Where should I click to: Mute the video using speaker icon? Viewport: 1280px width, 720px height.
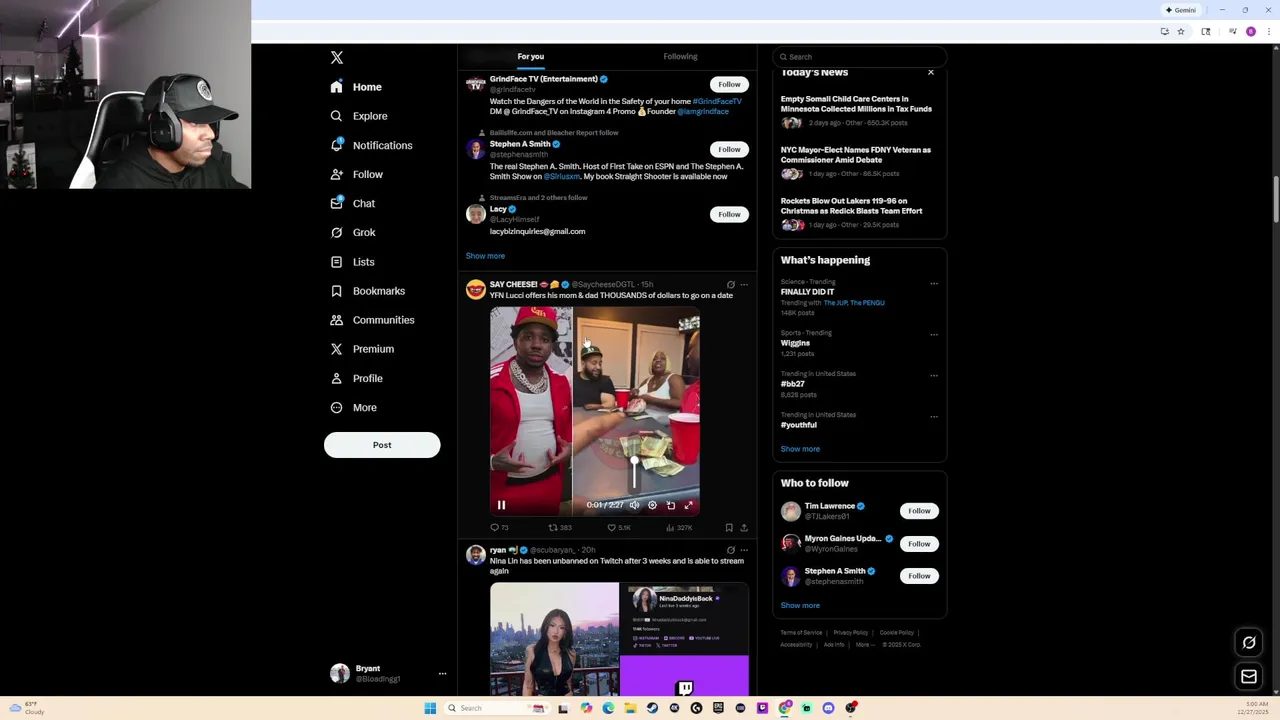[634, 505]
